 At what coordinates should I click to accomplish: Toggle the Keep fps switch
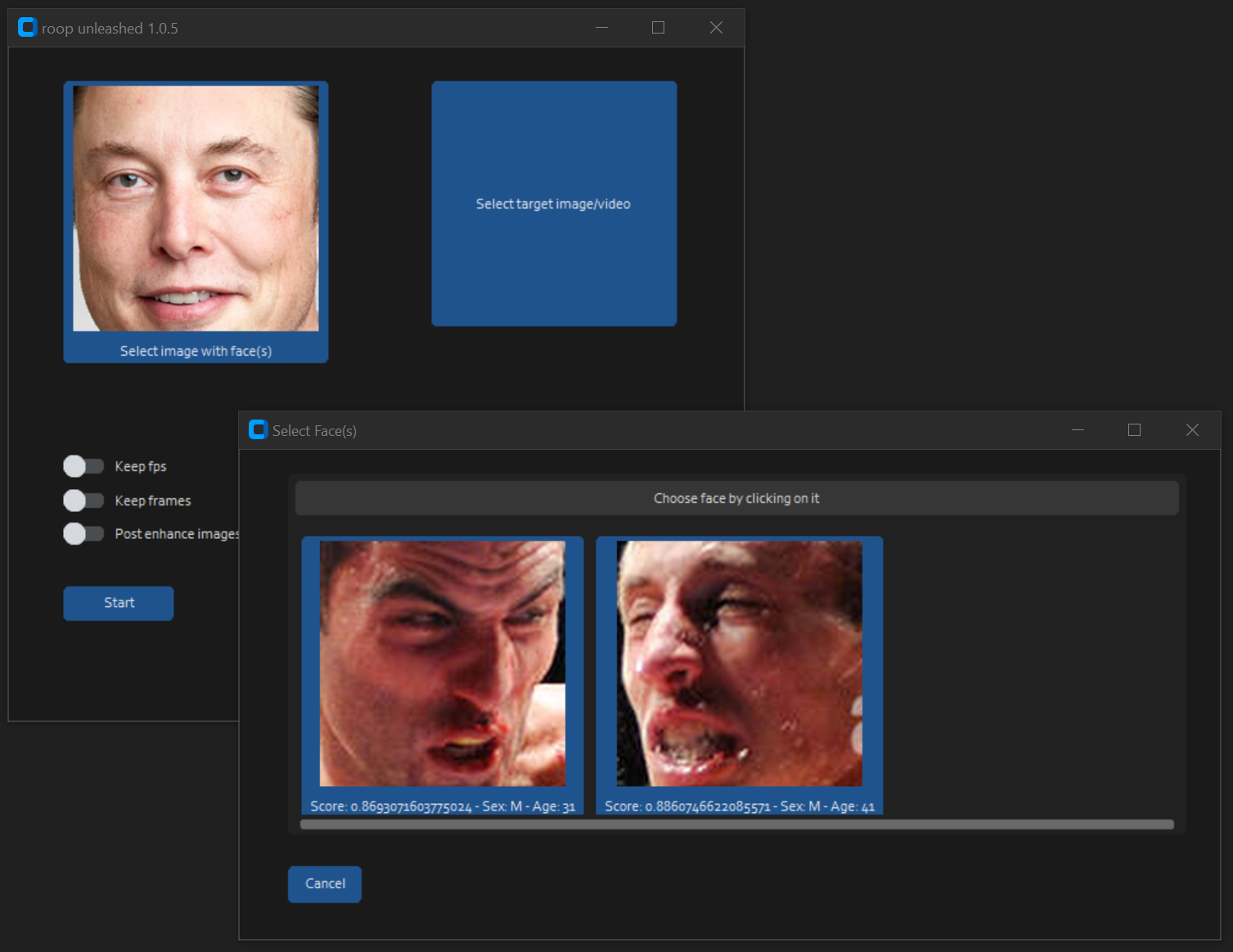(x=82, y=465)
